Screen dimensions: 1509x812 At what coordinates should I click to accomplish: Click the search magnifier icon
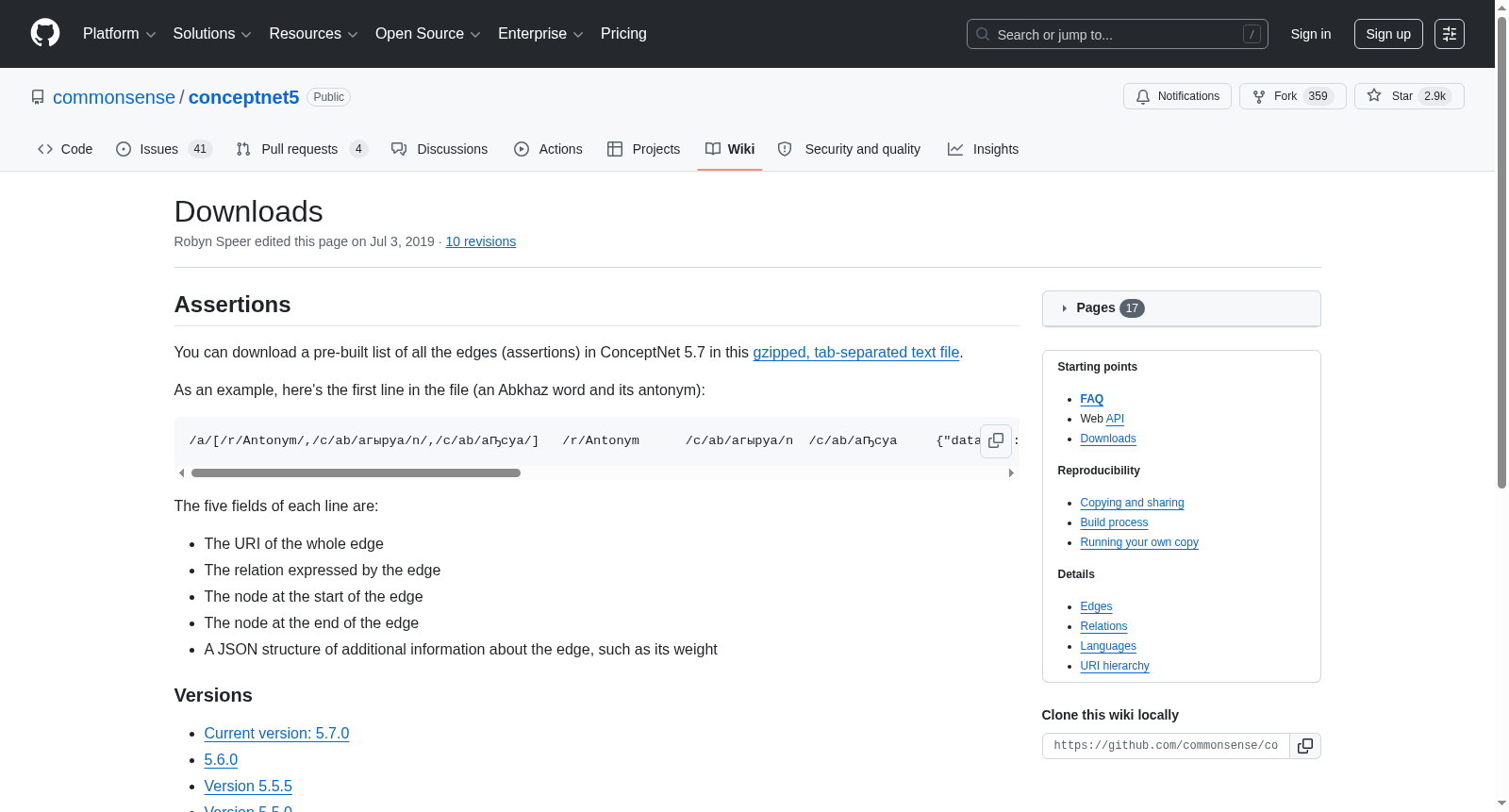[x=983, y=34]
